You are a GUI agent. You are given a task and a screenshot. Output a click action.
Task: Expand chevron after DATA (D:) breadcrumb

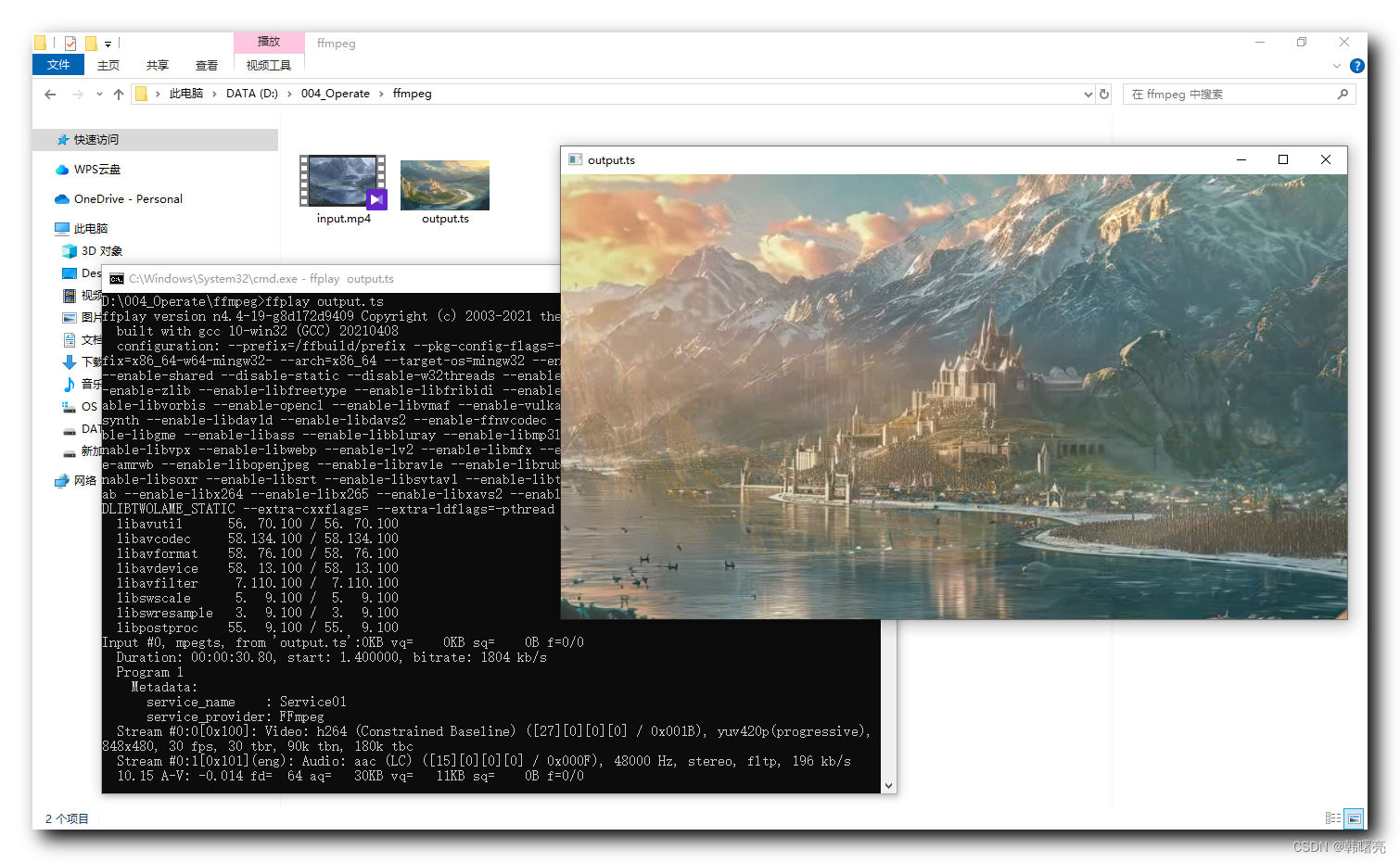289,94
